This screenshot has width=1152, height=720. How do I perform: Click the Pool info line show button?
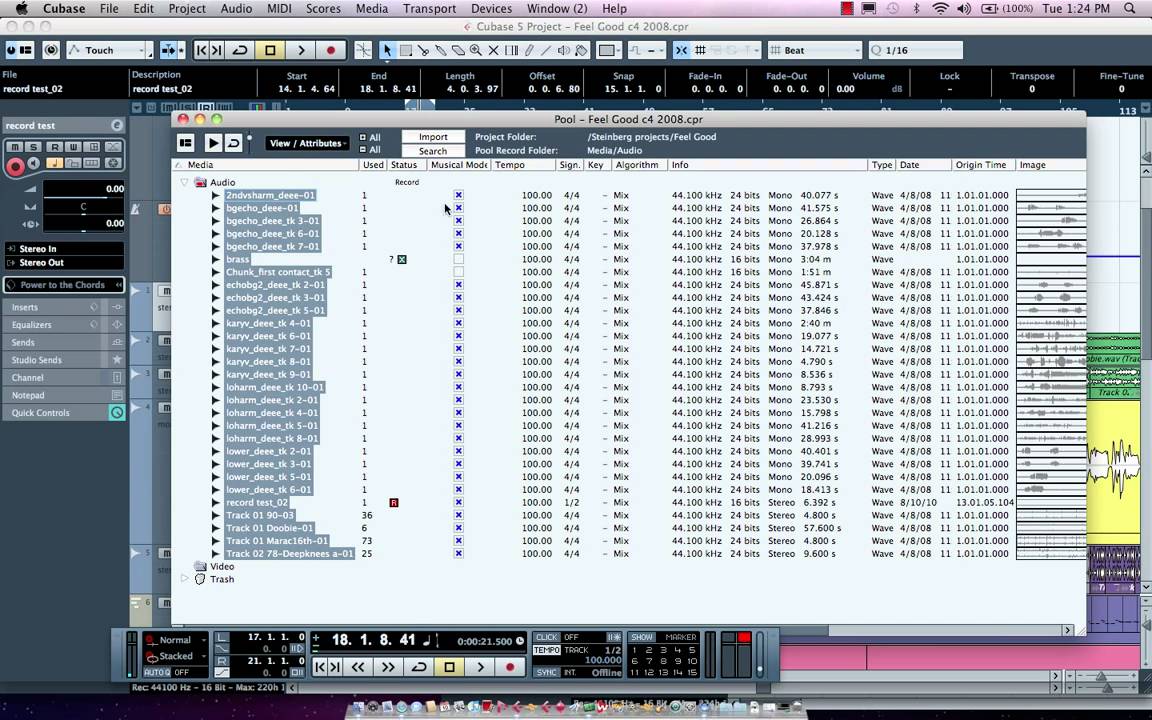186,143
